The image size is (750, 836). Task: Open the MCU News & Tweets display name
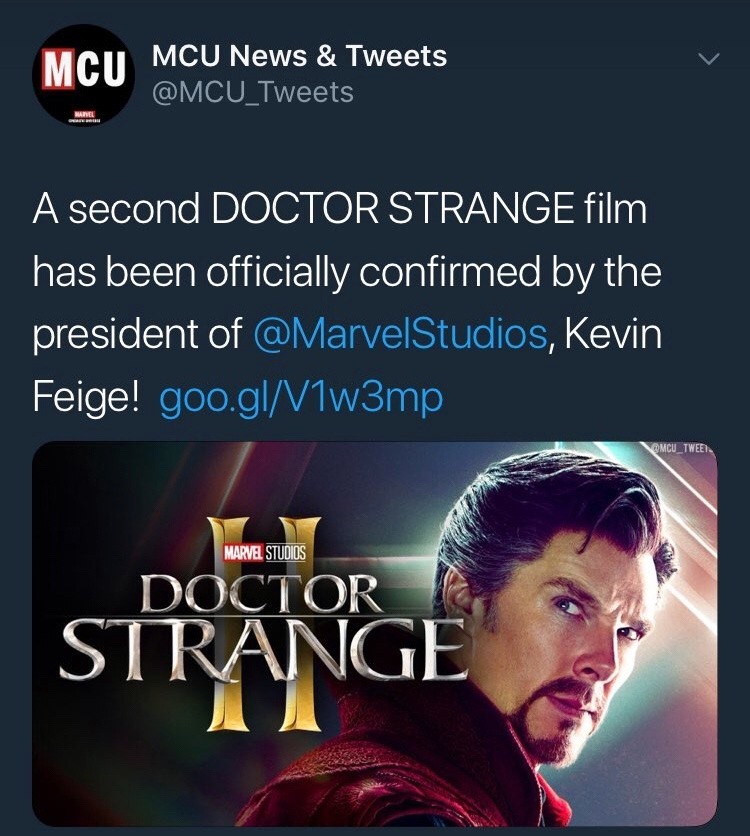(299, 57)
